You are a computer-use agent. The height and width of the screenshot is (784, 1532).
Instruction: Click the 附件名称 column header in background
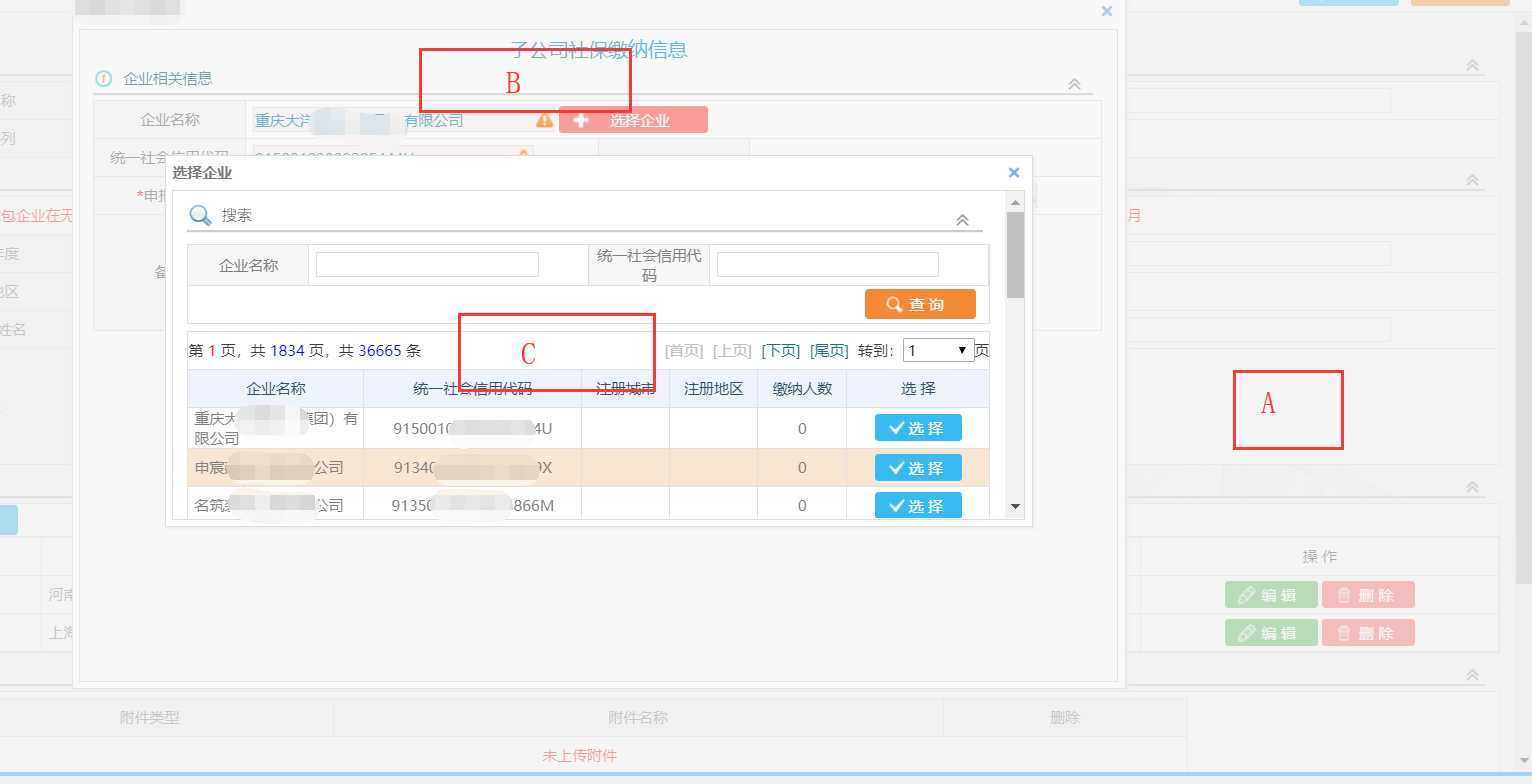tap(638, 717)
